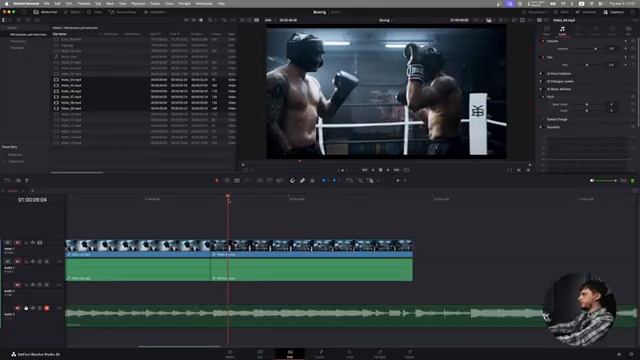Open the Inspector File tab
640x360 pixels.
(628, 31)
